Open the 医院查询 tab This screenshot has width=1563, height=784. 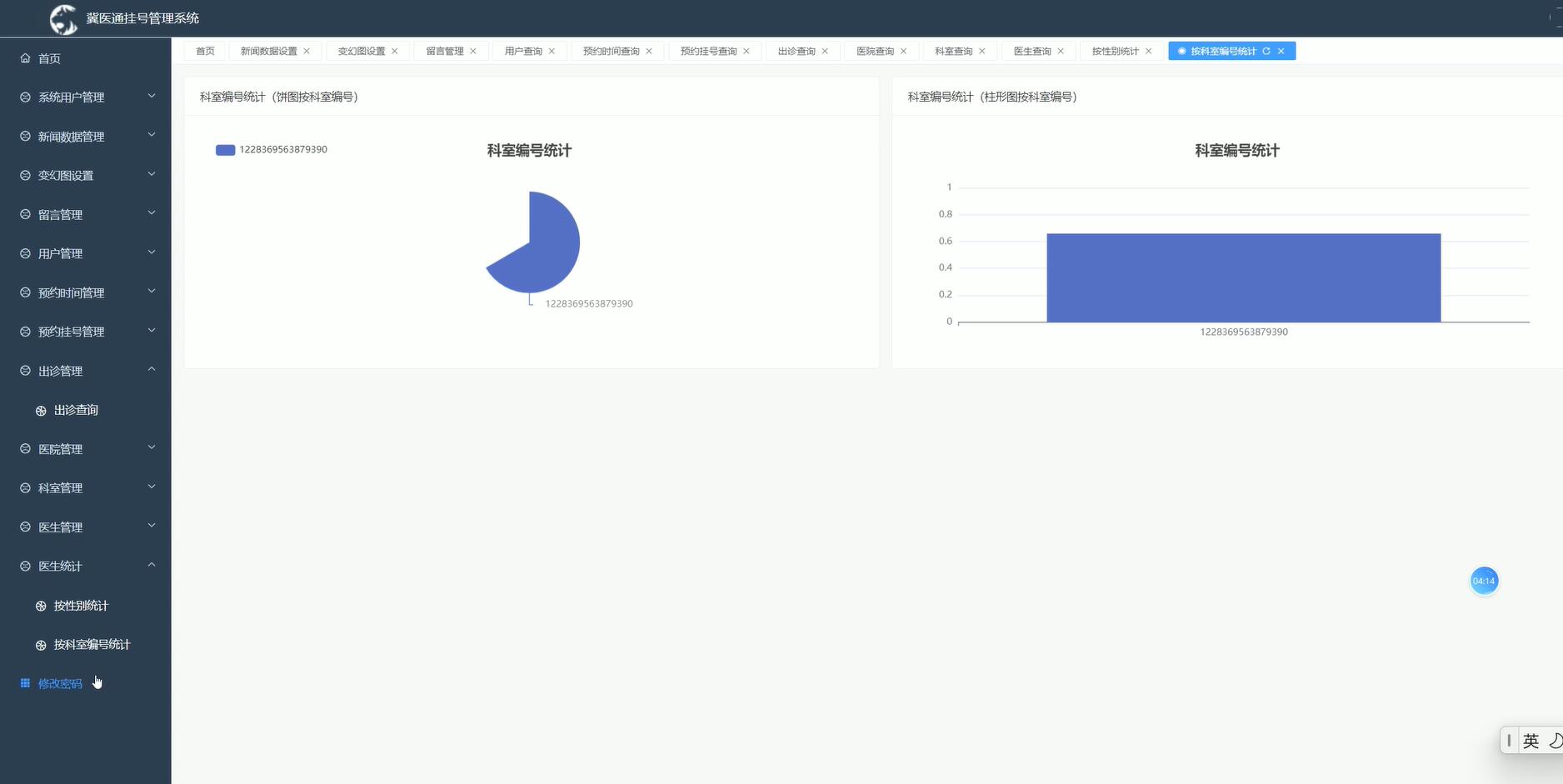coord(874,51)
